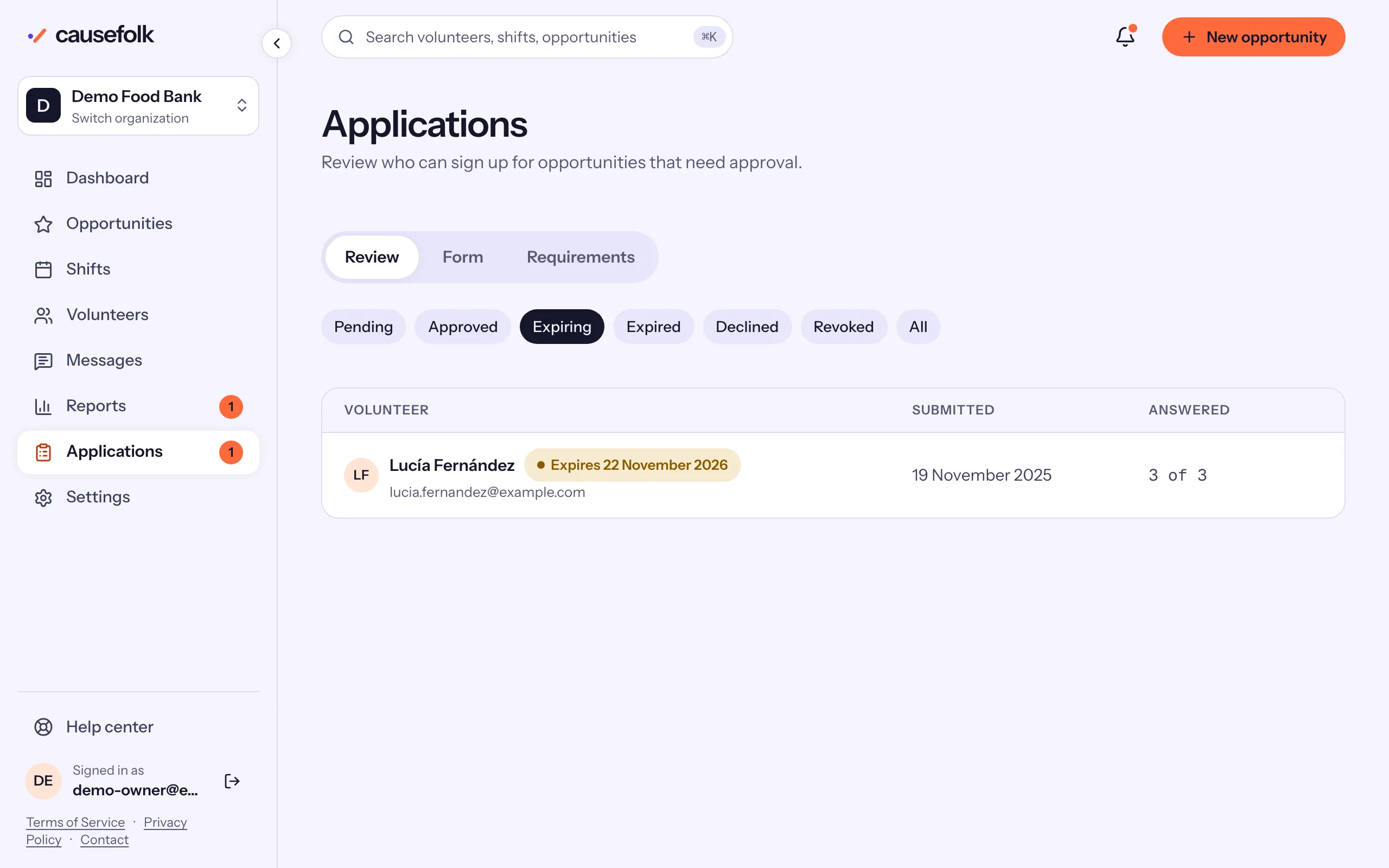The image size is (1389, 868).
Task: Click the Opportunities star icon
Action: (43, 224)
